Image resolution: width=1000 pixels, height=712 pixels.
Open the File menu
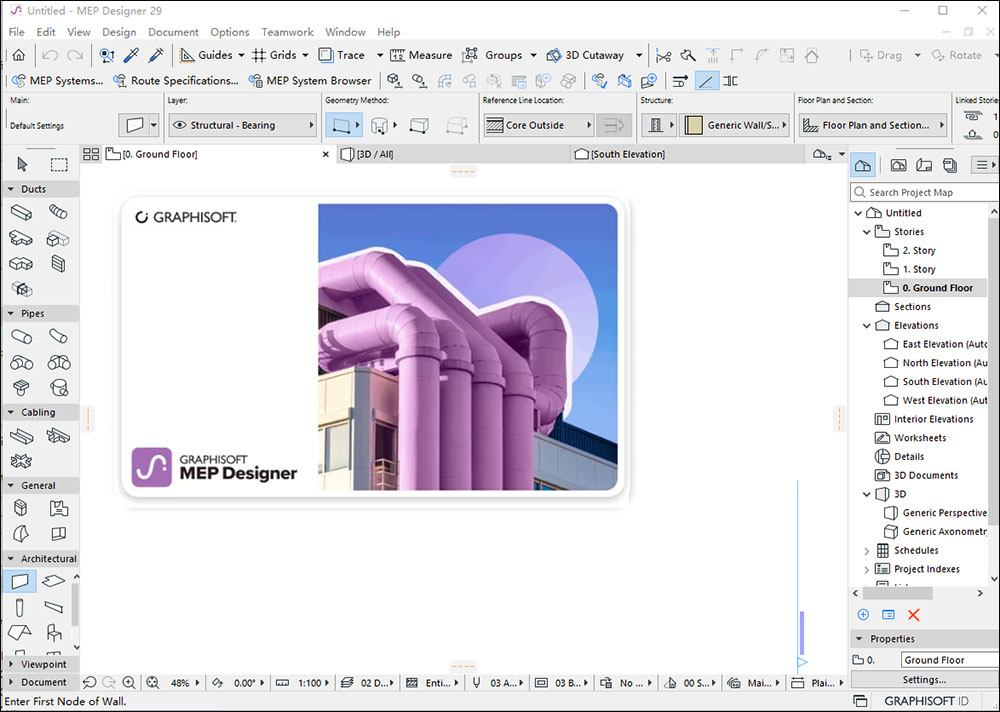point(17,32)
